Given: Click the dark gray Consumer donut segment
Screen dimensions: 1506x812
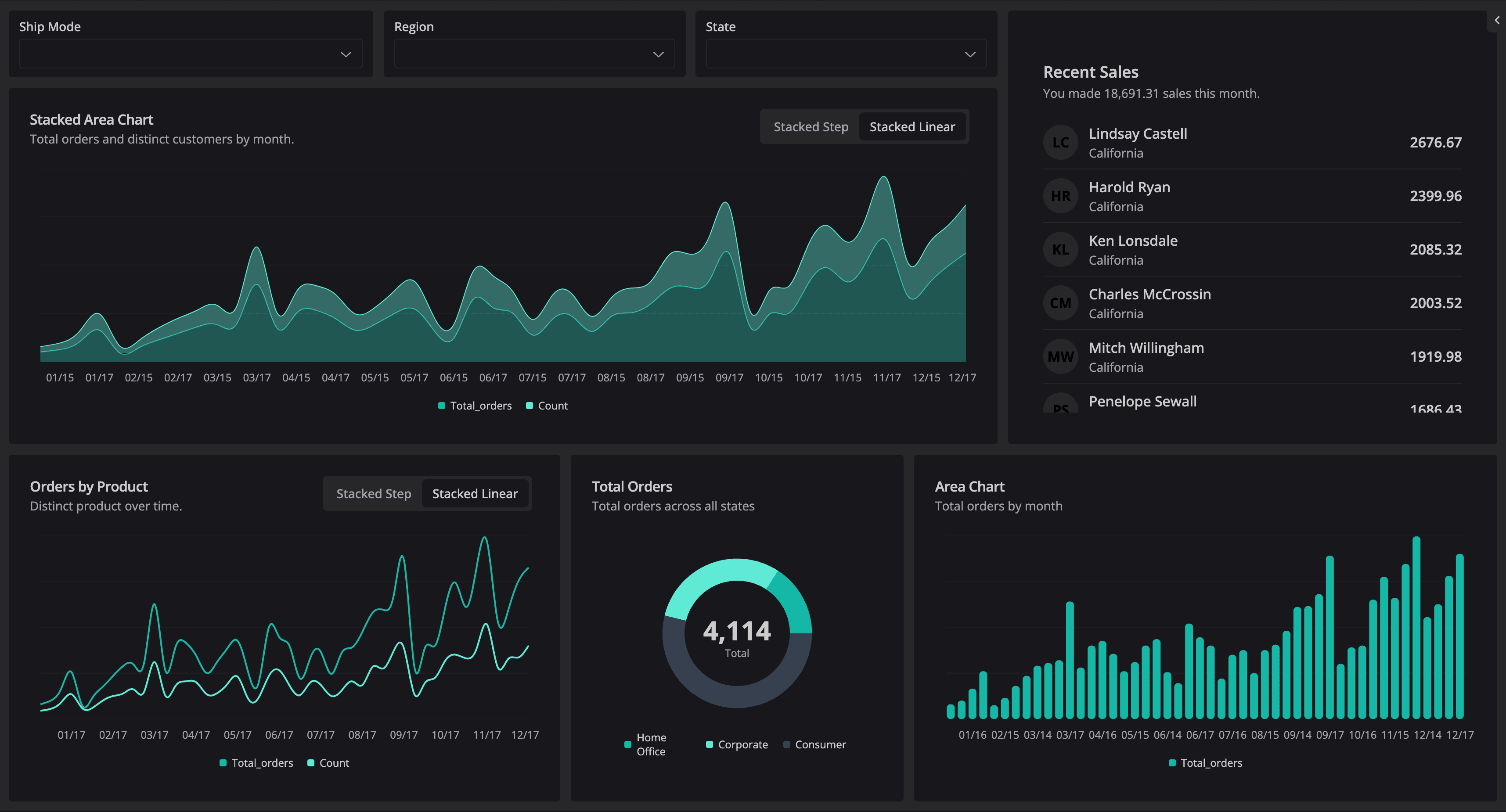Looking at the screenshot, I should (x=737, y=696).
